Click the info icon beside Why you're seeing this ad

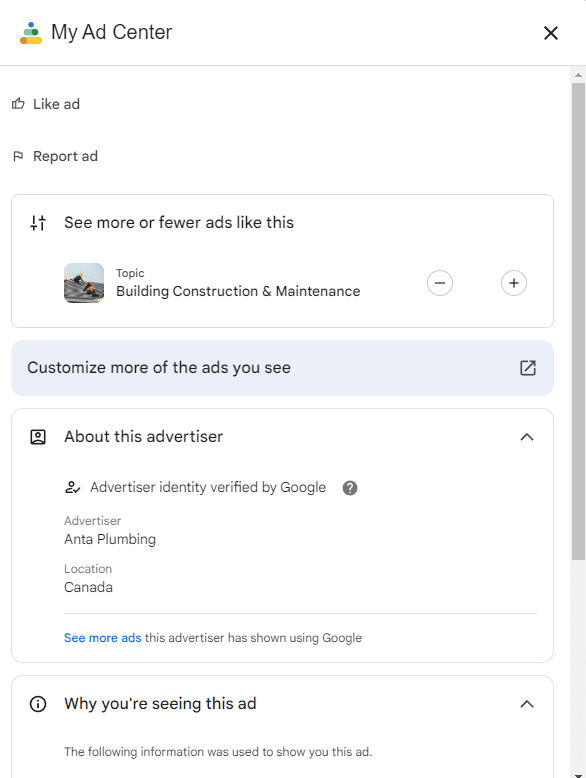(38, 704)
